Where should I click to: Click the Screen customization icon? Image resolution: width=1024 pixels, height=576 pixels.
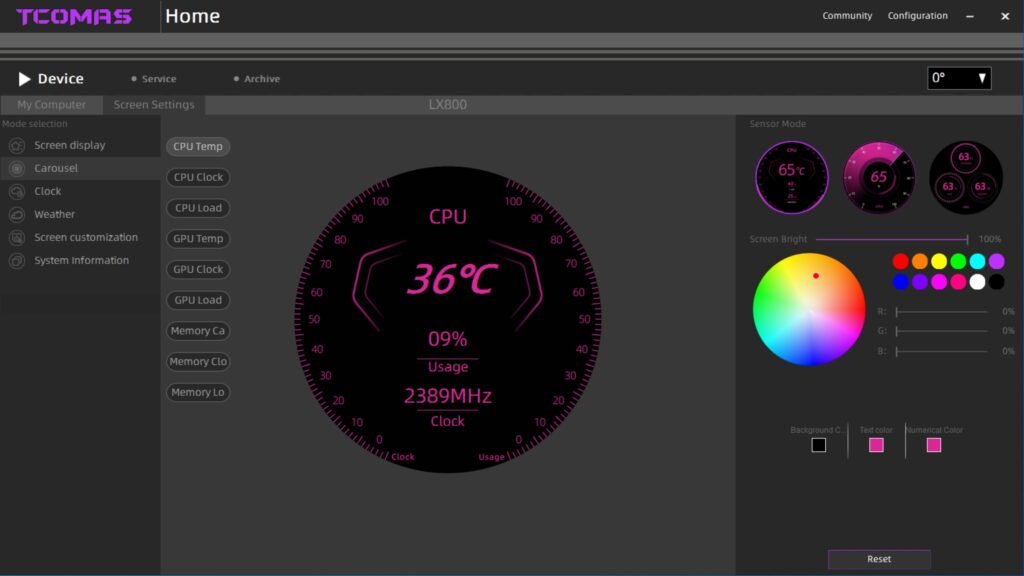[x=16, y=237]
